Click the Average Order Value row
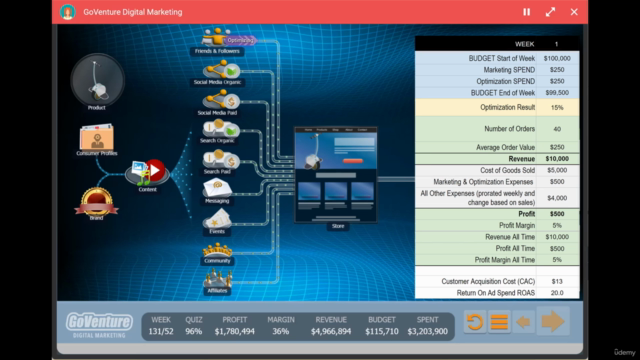640x360 pixels. [x=497, y=147]
